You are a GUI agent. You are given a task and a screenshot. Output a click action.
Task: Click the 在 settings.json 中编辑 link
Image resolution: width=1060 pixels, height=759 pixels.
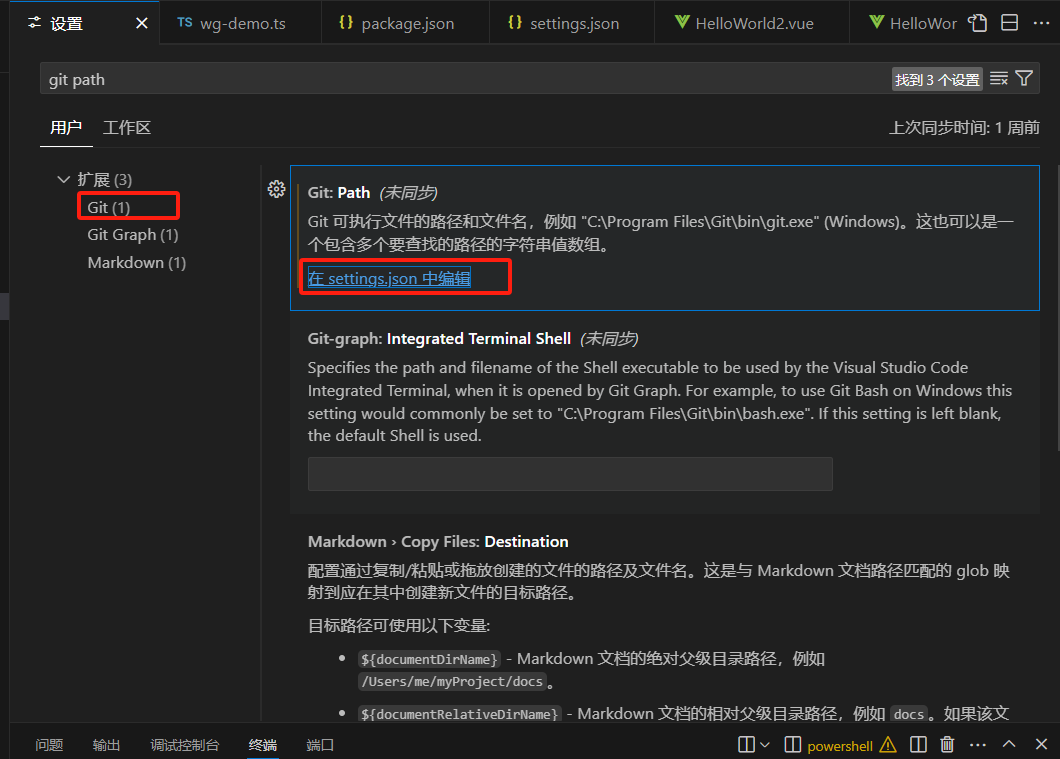[389, 278]
